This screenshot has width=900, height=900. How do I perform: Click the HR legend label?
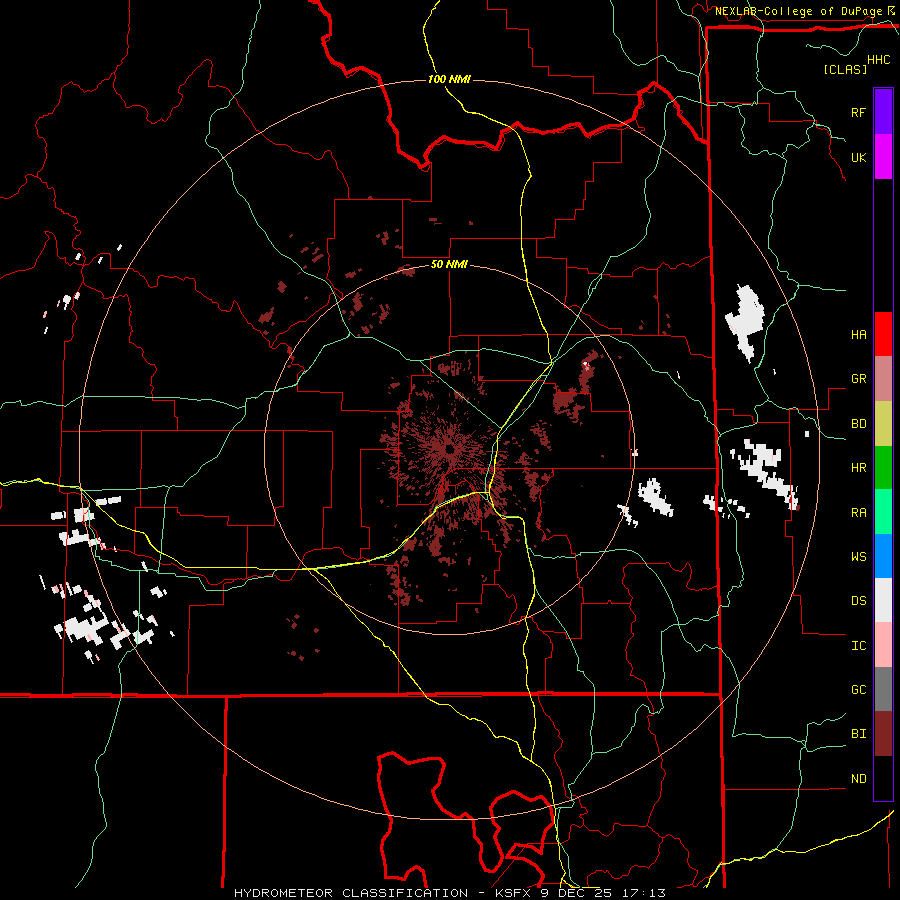858,468
